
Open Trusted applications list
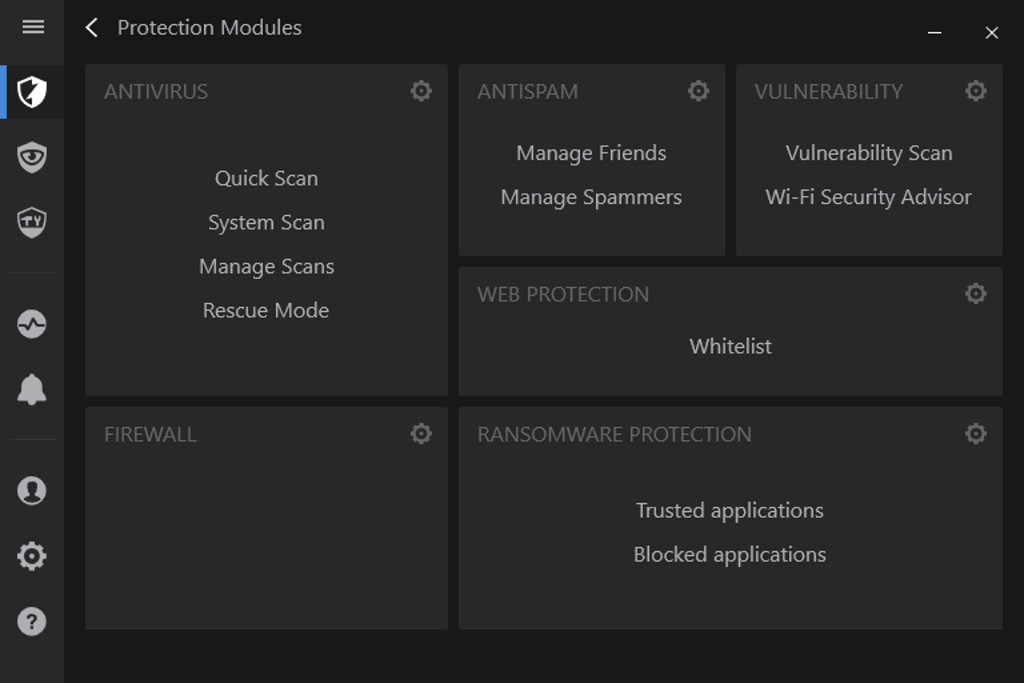(x=730, y=510)
